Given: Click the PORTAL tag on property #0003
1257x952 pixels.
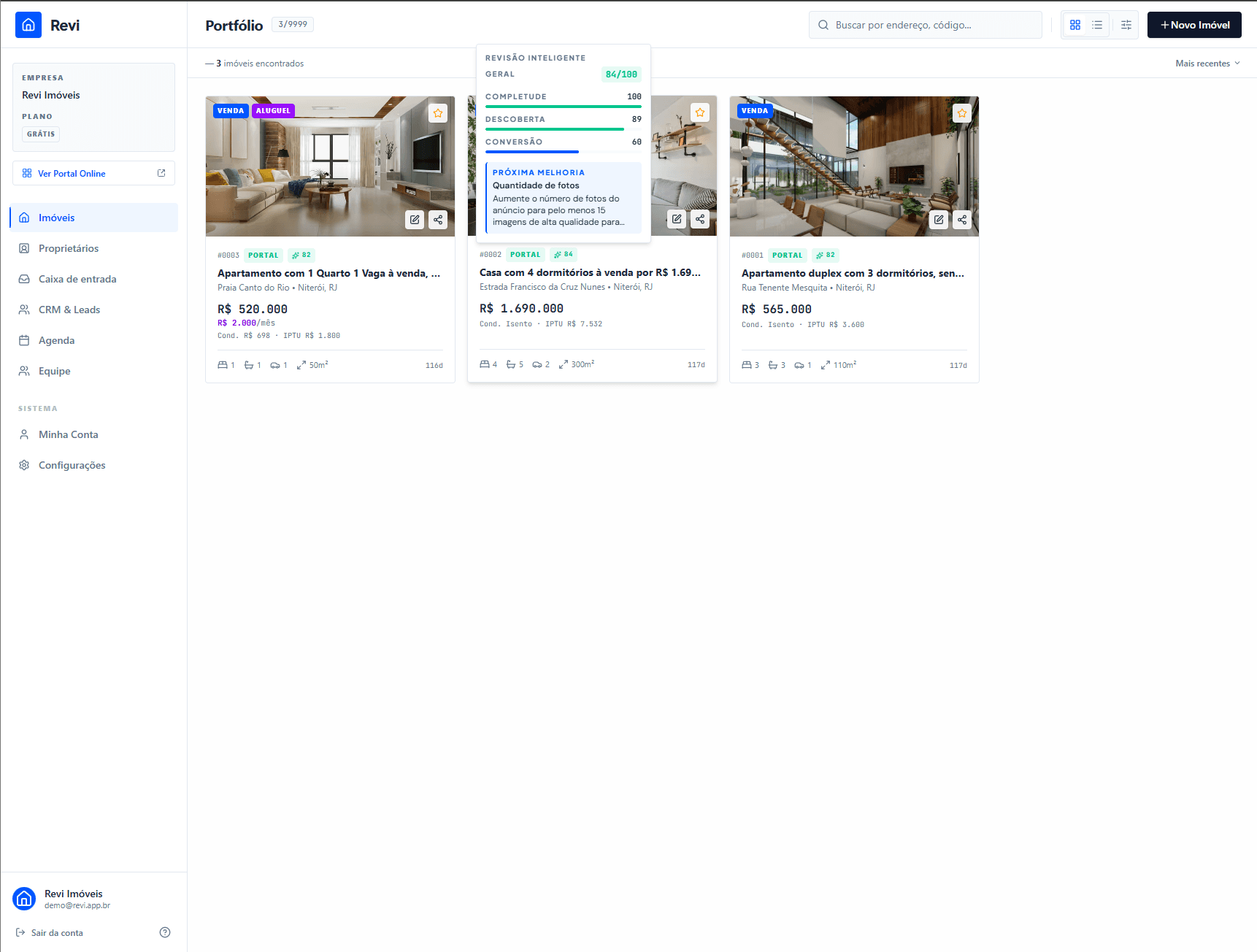Looking at the screenshot, I should [264, 256].
